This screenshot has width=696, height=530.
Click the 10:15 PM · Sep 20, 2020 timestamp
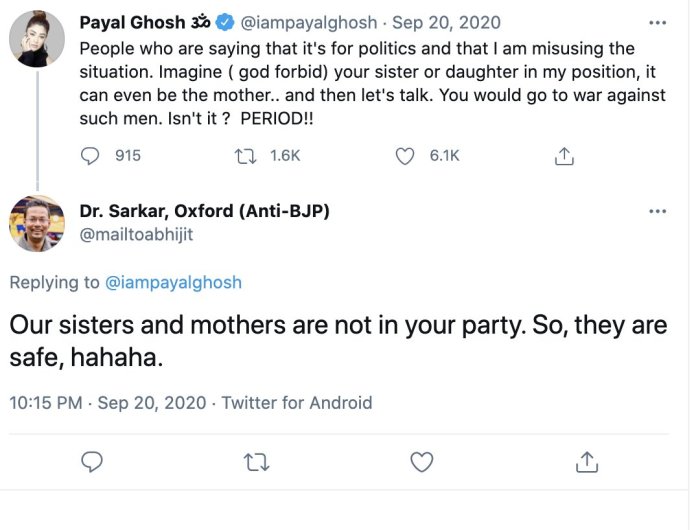tap(107, 403)
